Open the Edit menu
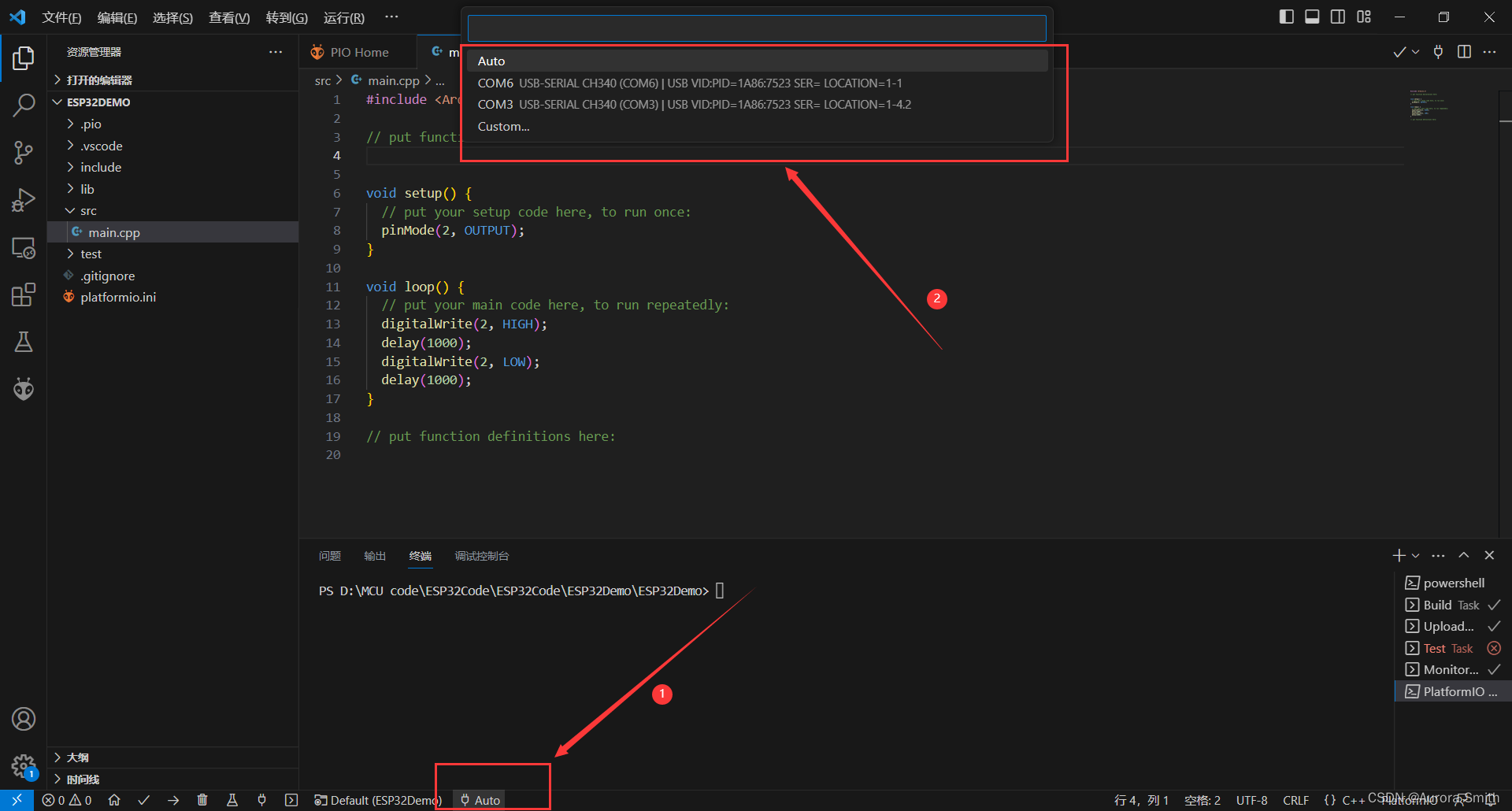The image size is (1512, 811). (117, 17)
